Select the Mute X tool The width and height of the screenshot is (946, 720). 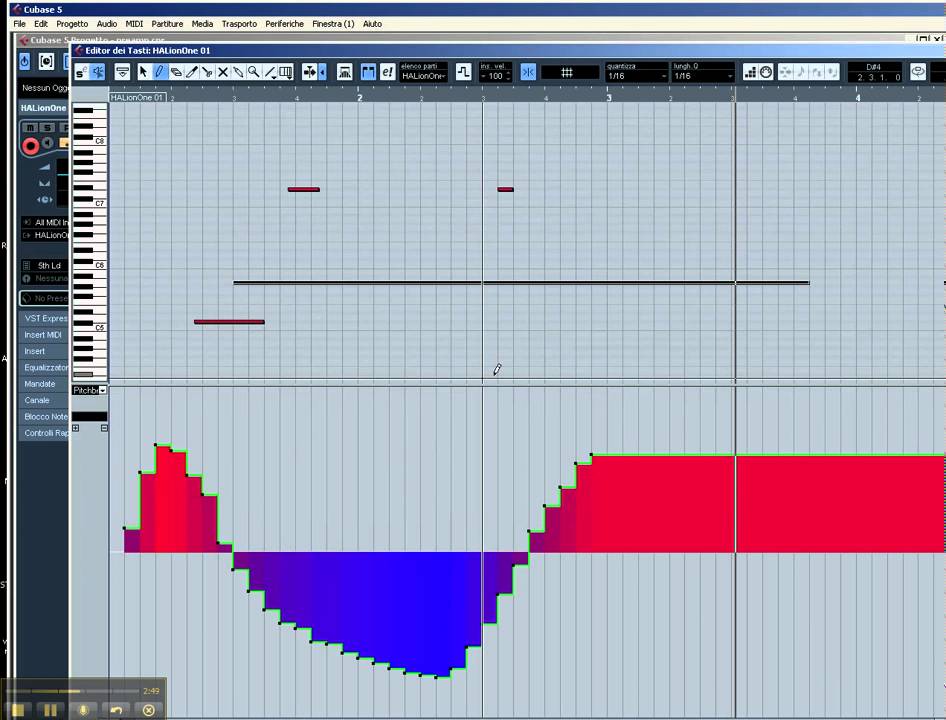[x=223, y=72]
